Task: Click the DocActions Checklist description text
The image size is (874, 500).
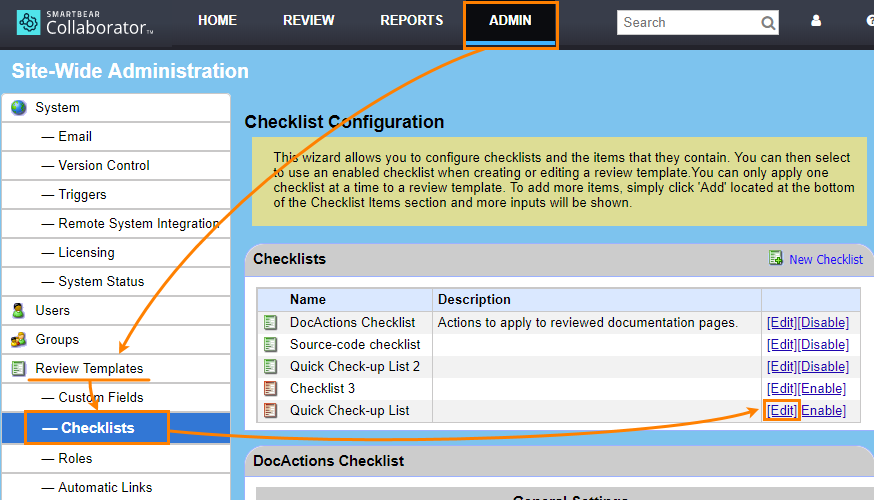Action: 587,322
